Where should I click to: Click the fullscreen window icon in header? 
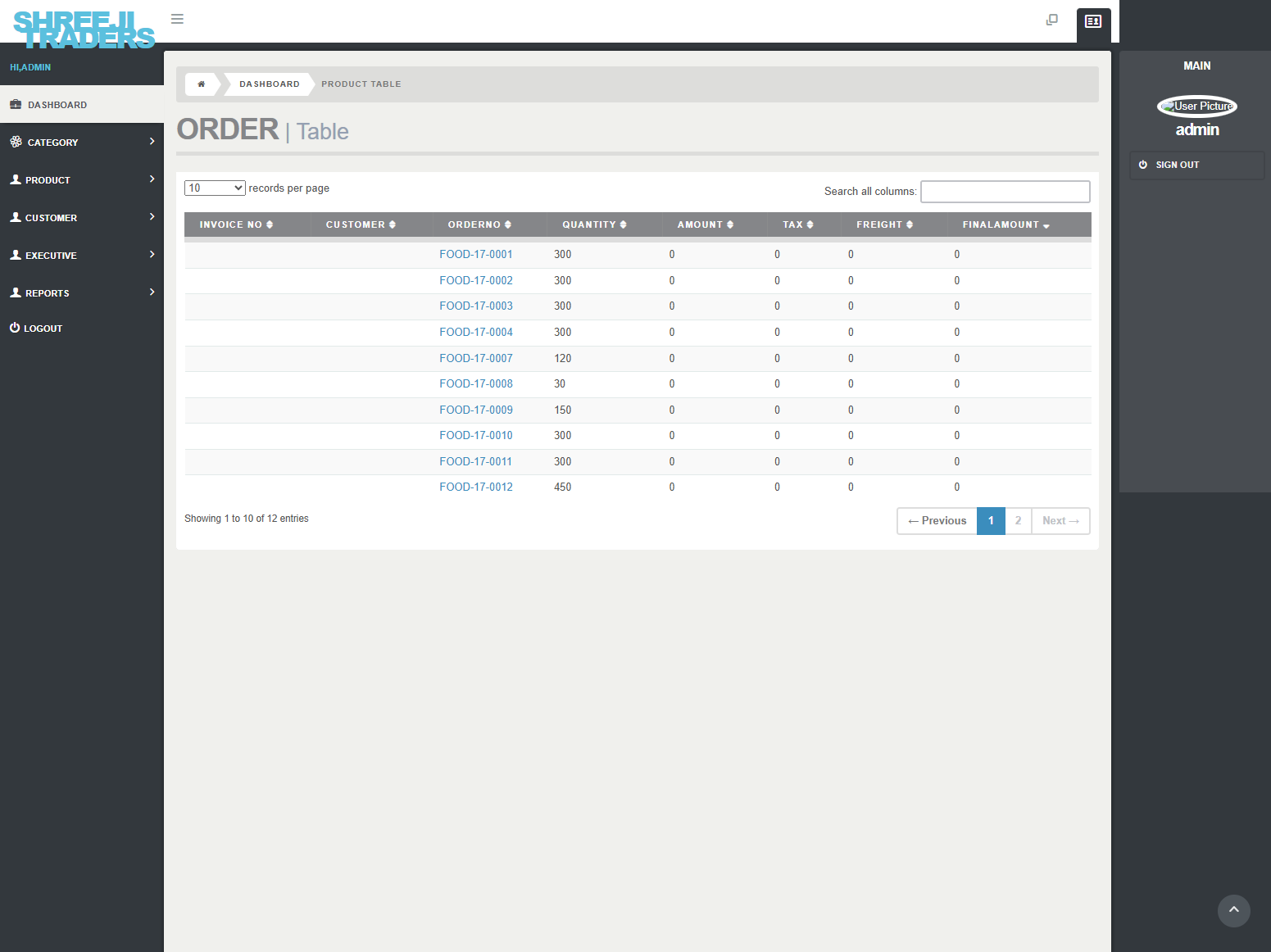tap(1052, 20)
